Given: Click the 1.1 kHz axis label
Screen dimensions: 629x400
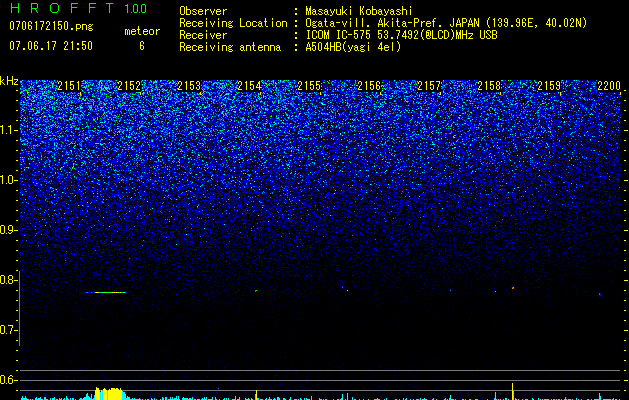Looking at the screenshot, I should (8, 130).
